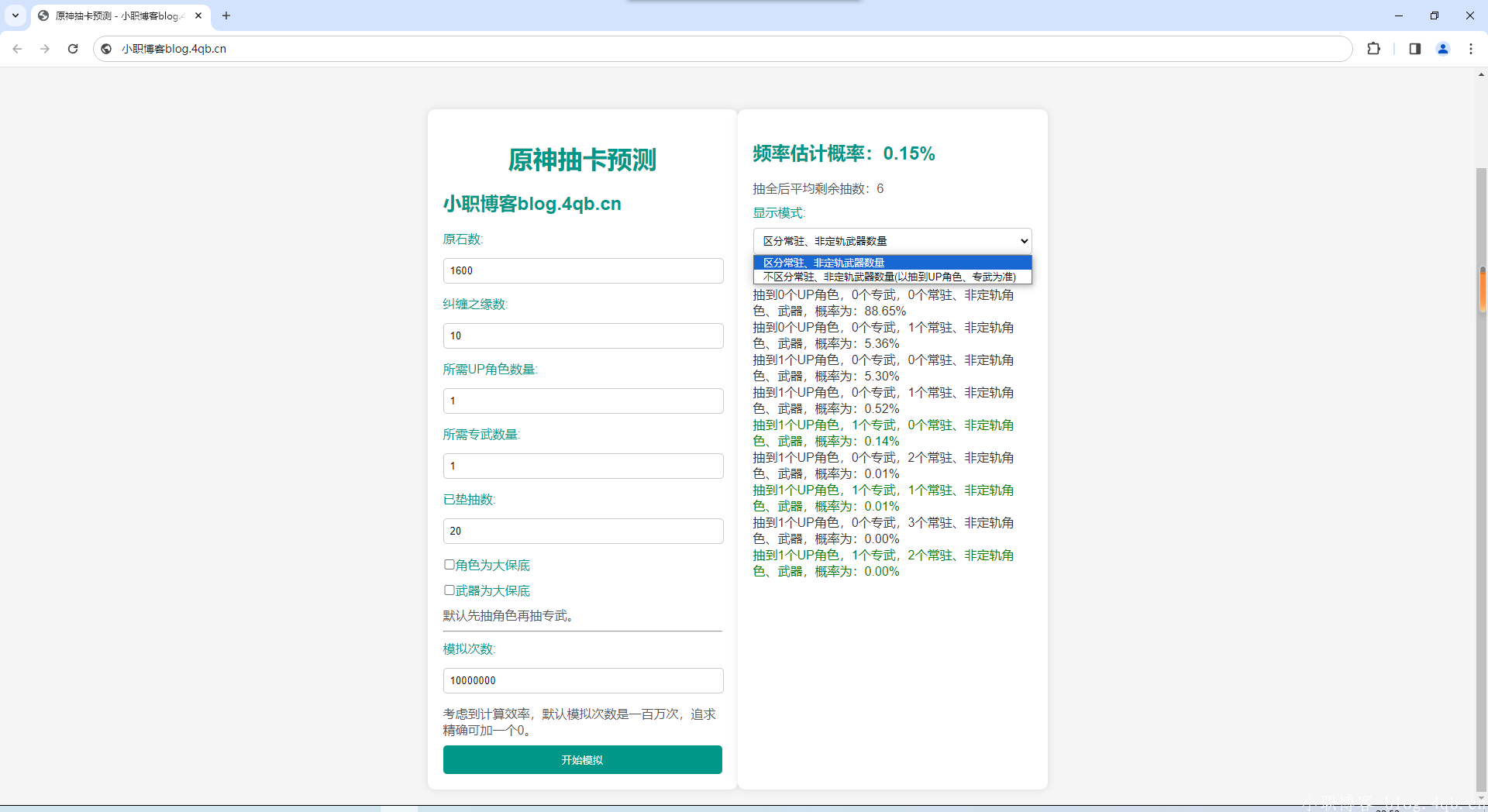Click the browser forward arrow icon
The height and width of the screenshot is (812, 1488).
coord(45,49)
